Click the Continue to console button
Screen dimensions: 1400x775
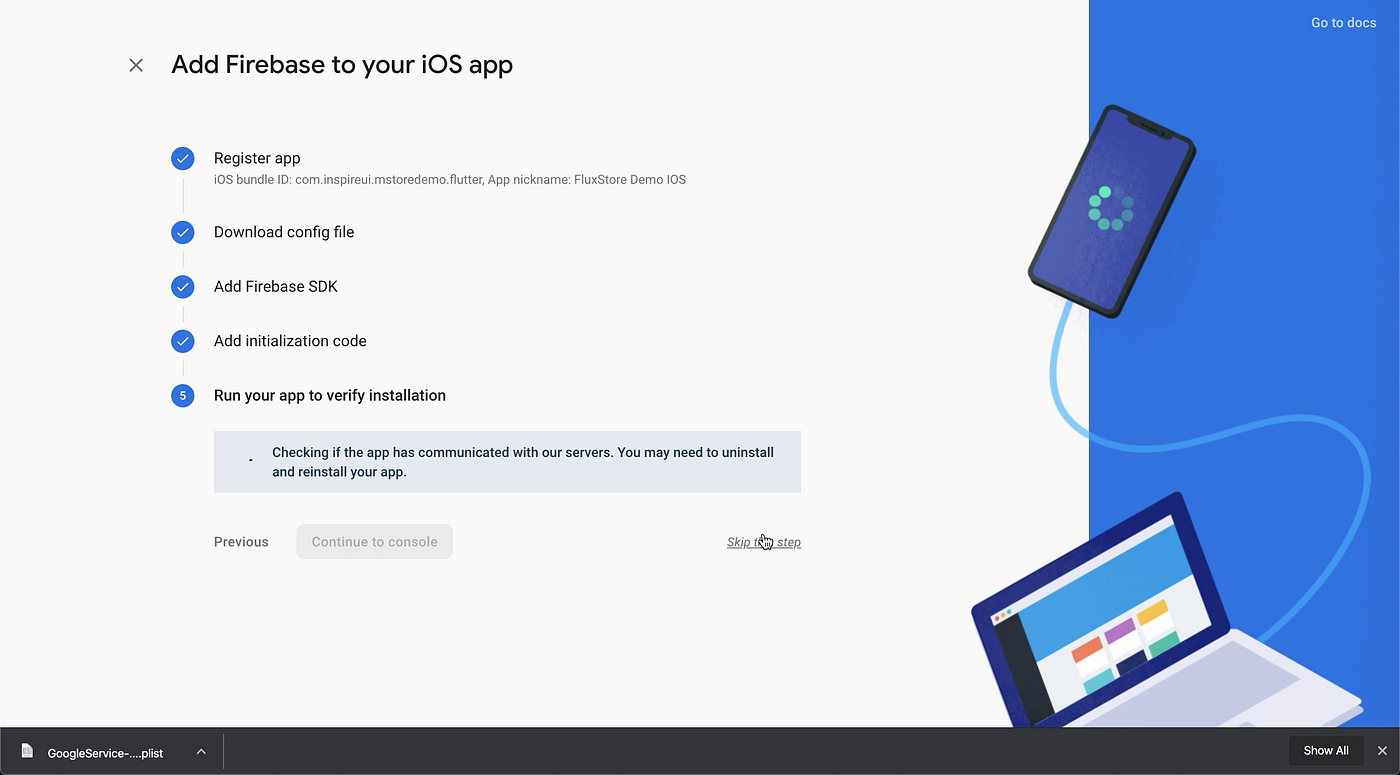coord(374,542)
